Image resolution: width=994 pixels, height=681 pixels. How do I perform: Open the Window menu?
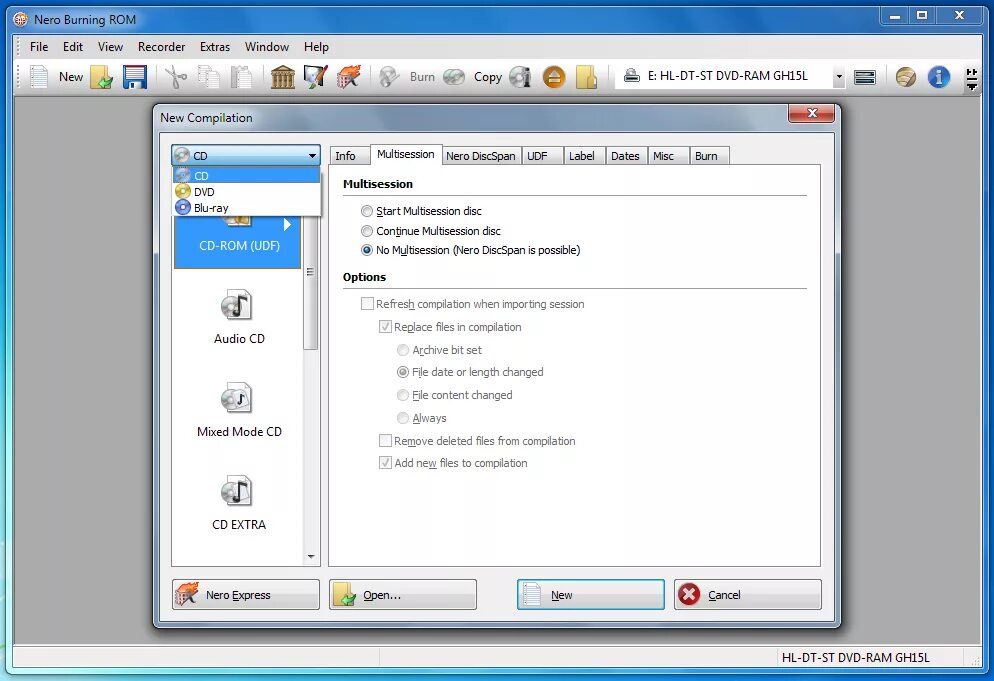(267, 47)
